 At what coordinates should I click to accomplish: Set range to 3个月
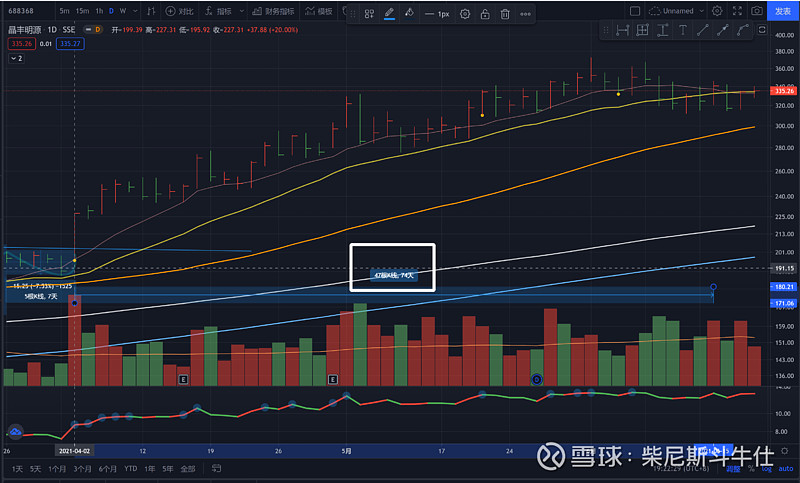point(82,469)
